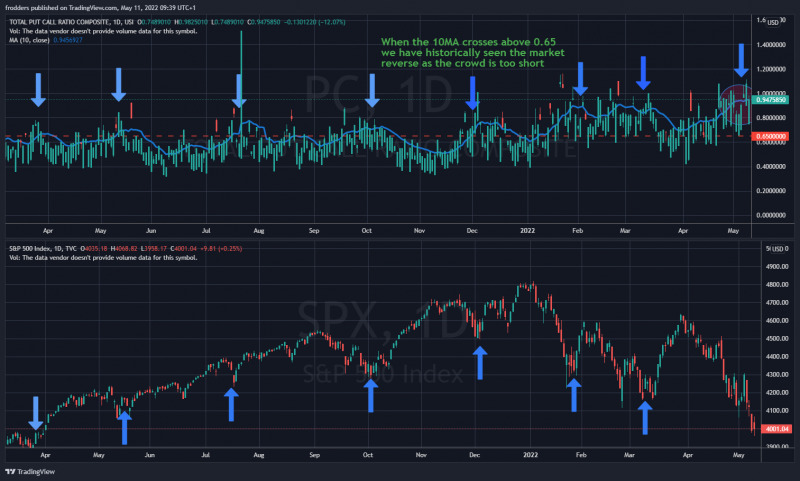Click the 'TOTAL PUT CALL RATIO COMPOSITE, 1D' symbol title
Viewport: 800px width, 481px height.
pos(65,22)
